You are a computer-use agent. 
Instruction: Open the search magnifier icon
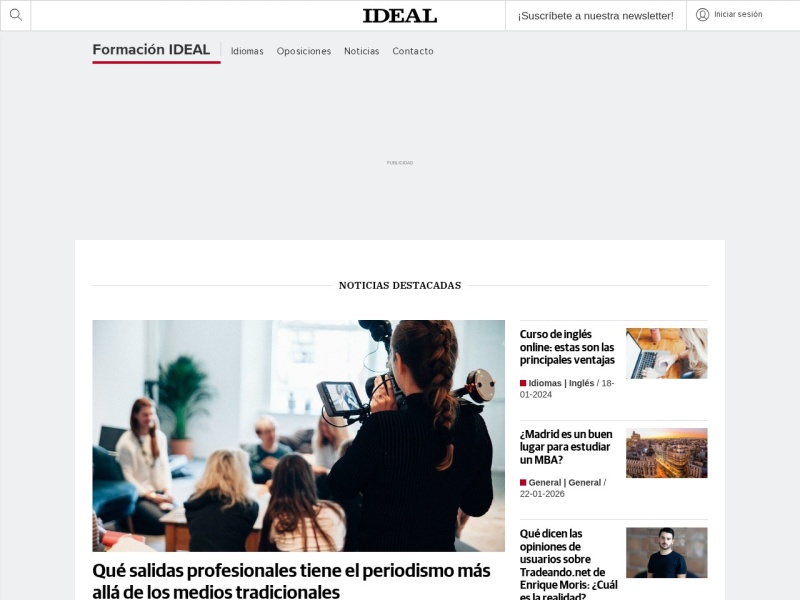click(x=16, y=15)
